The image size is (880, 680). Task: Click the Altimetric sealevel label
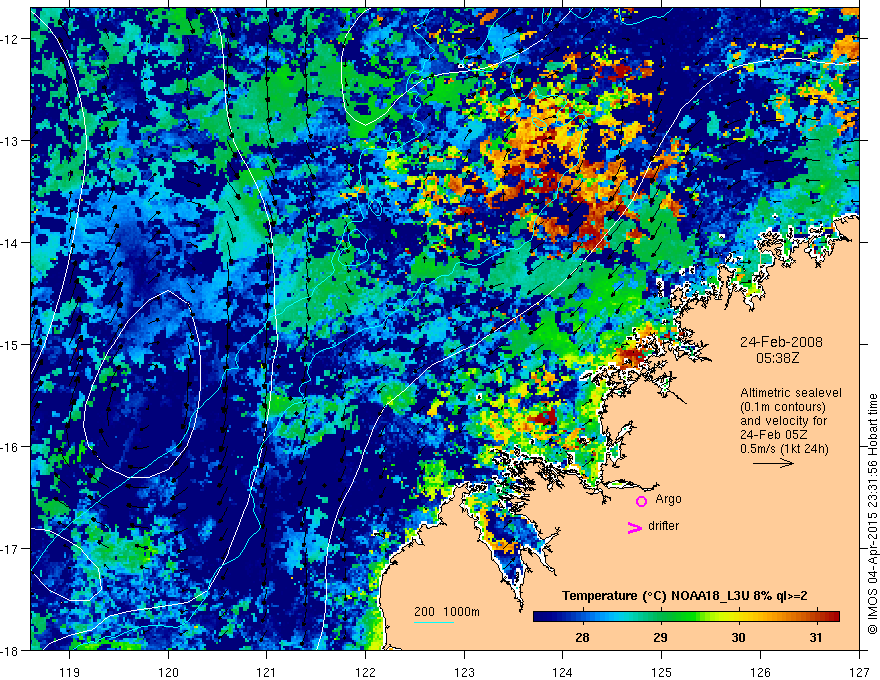[x=791, y=393]
